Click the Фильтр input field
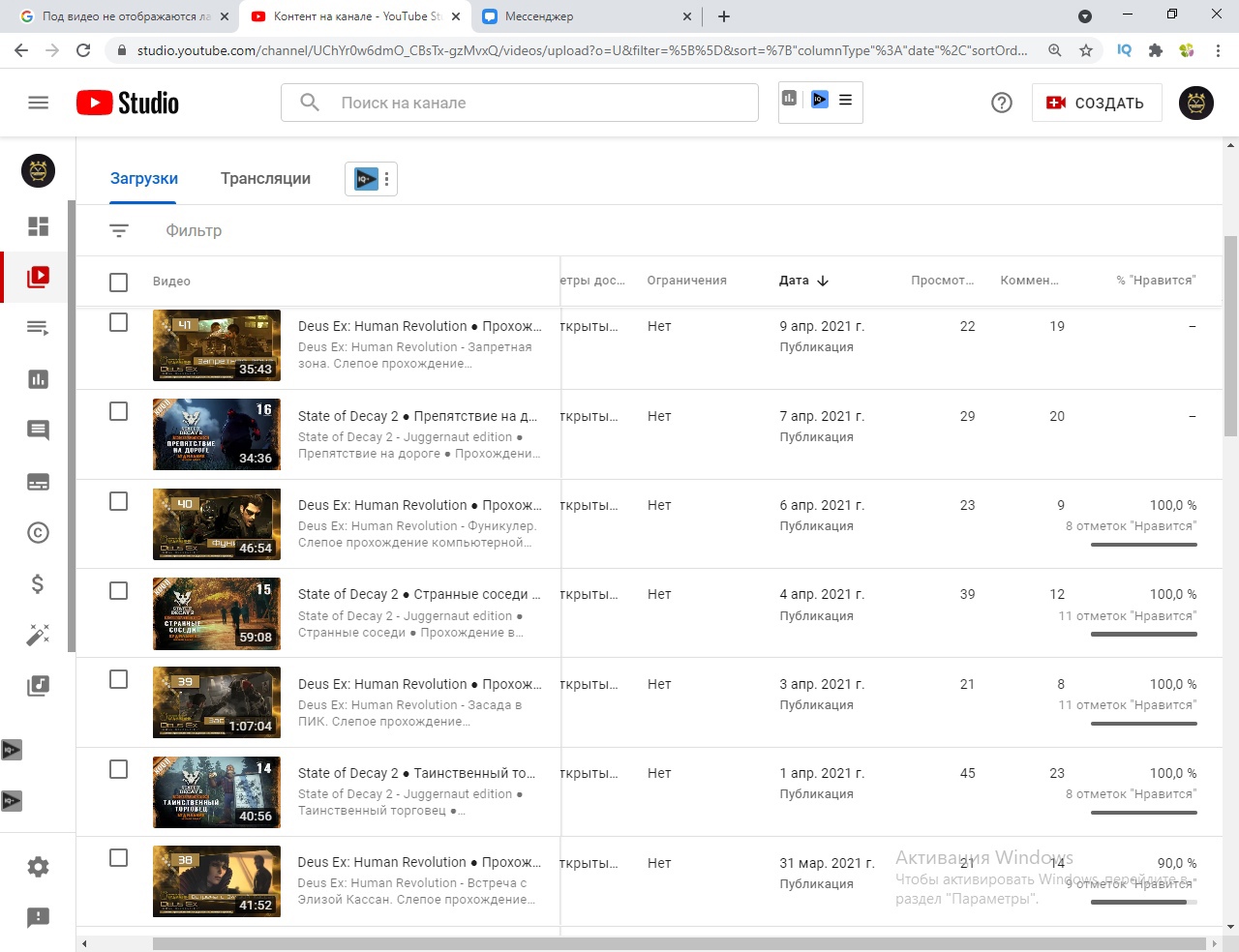This screenshot has width=1239, height=952. pos(194,230)
